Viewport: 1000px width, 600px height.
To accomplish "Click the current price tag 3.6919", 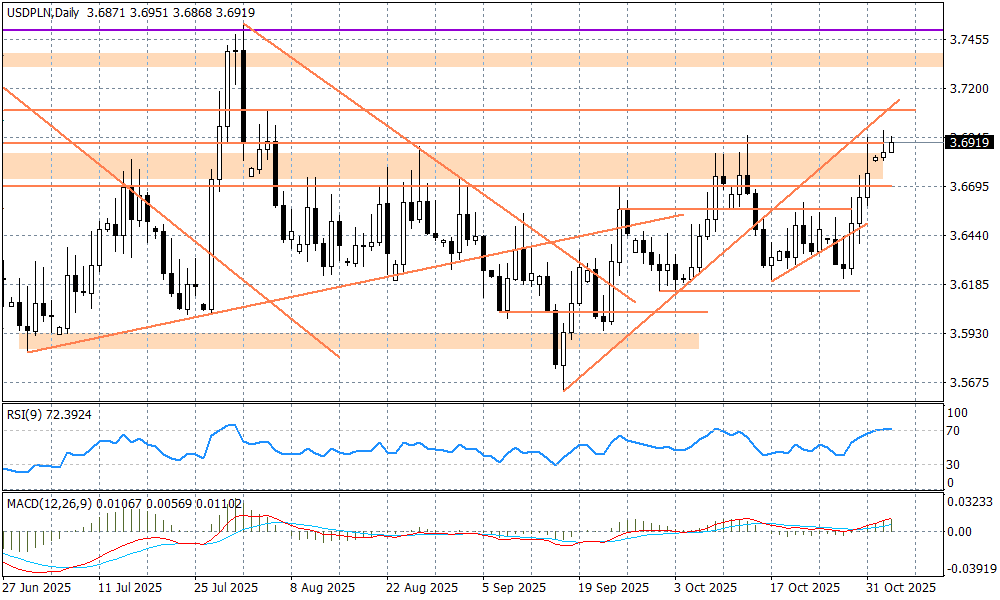I will pos(968,143).
